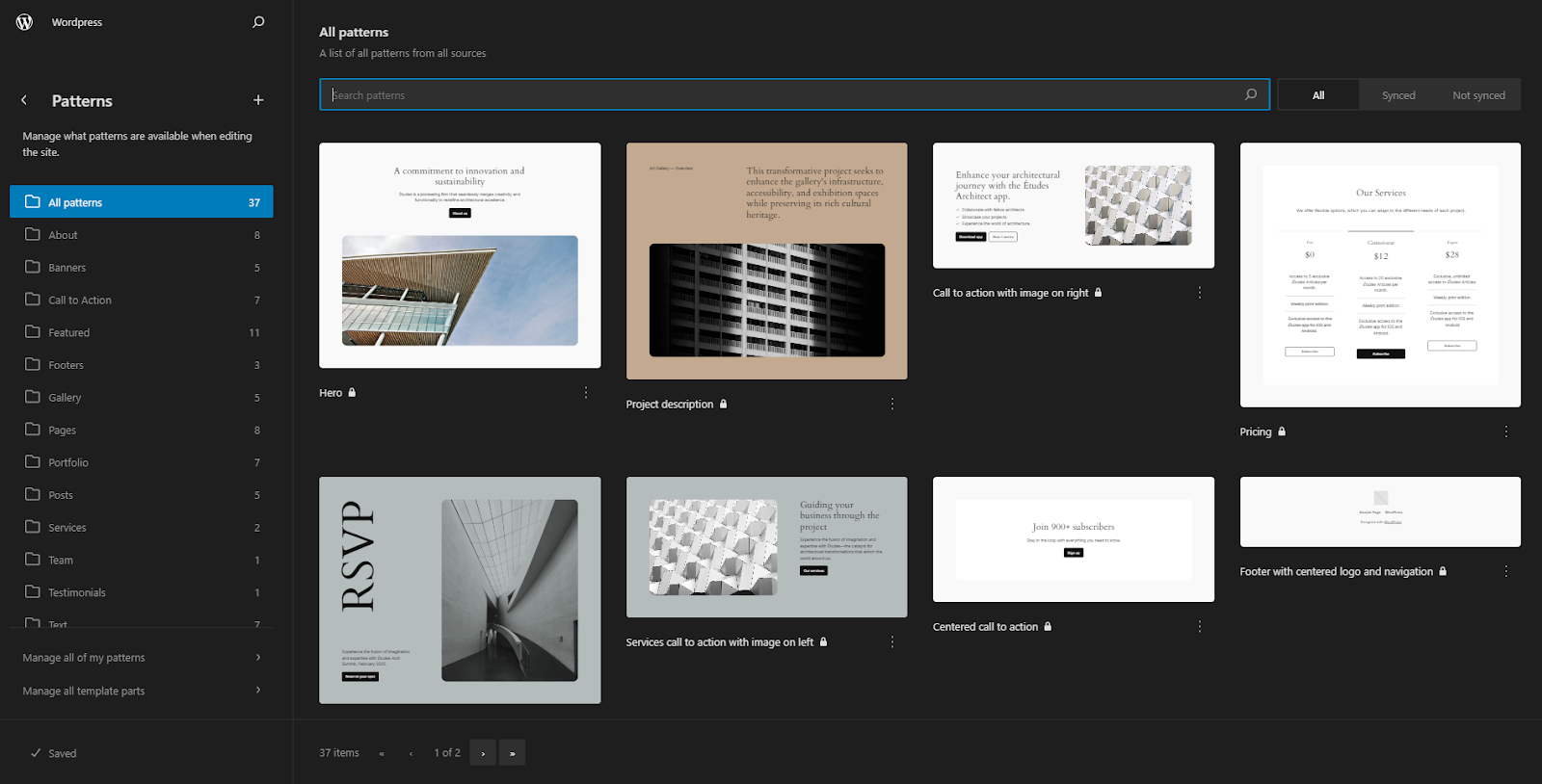Screen dimensions: 1542x784
Task: Click the folder icon beside Portfolio
Action: 33,461
